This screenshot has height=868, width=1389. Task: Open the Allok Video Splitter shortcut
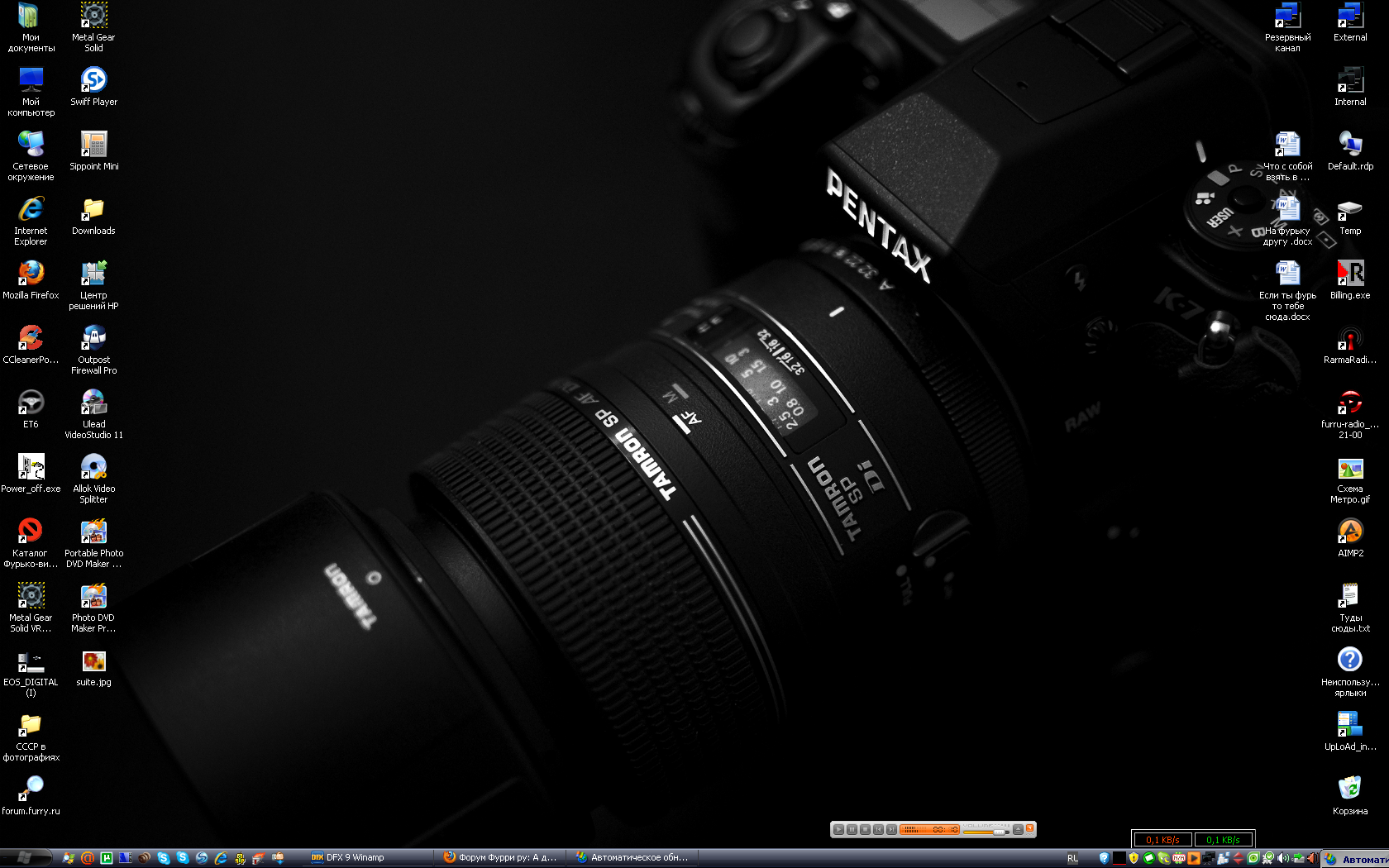click(93, 467)
